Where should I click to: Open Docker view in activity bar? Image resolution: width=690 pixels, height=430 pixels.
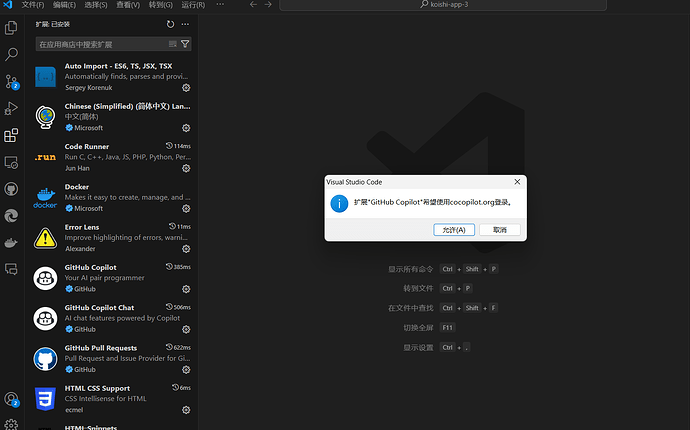pos(11,243)
